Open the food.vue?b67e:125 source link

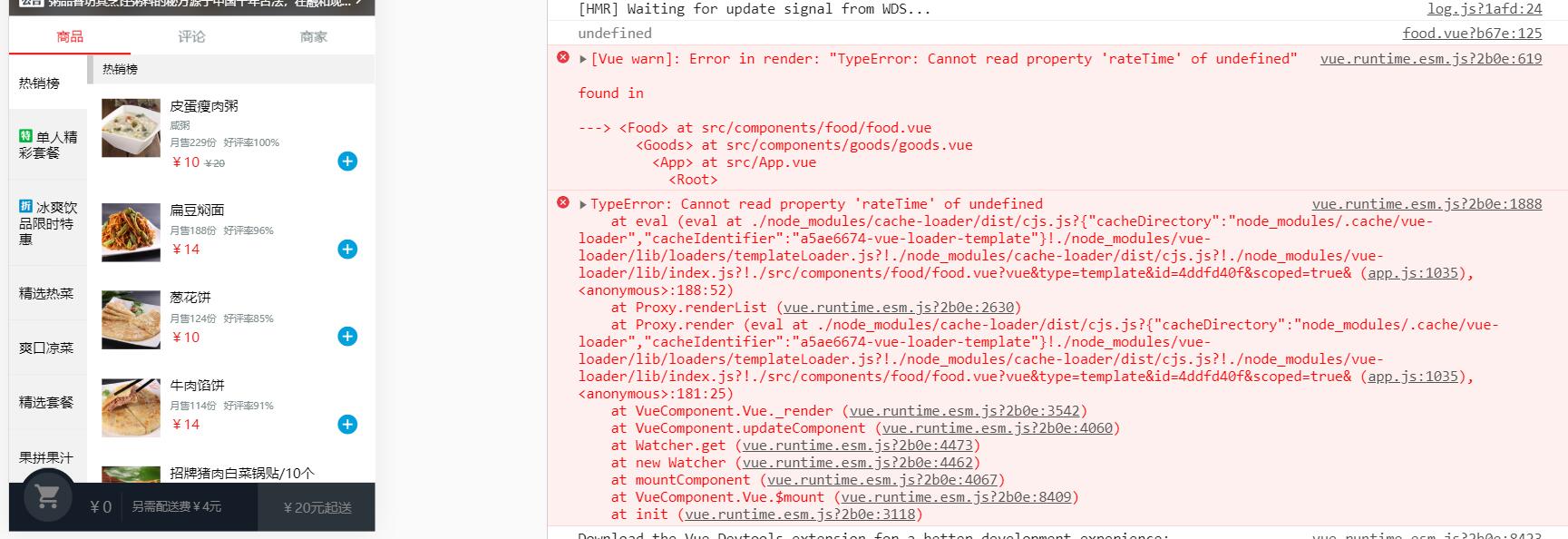[x=1472, y=33]
